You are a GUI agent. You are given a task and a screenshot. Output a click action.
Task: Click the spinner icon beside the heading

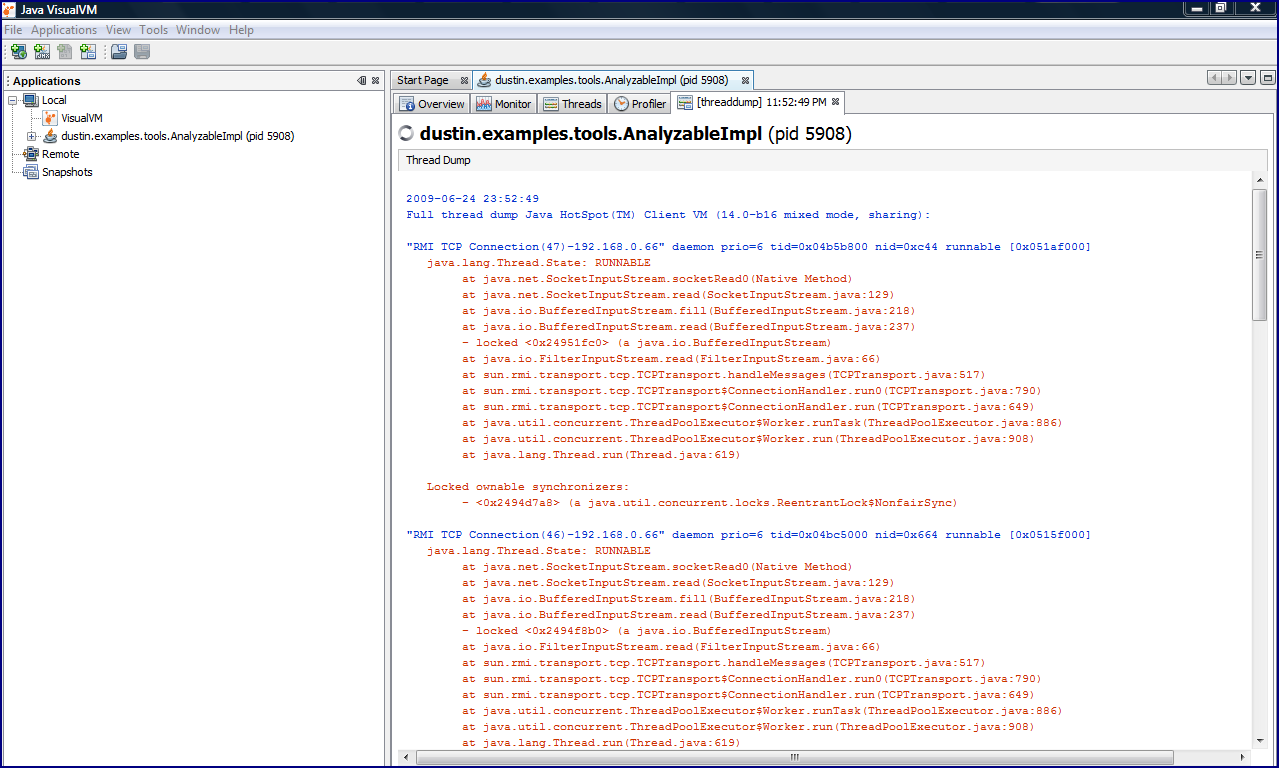(406, 134)
